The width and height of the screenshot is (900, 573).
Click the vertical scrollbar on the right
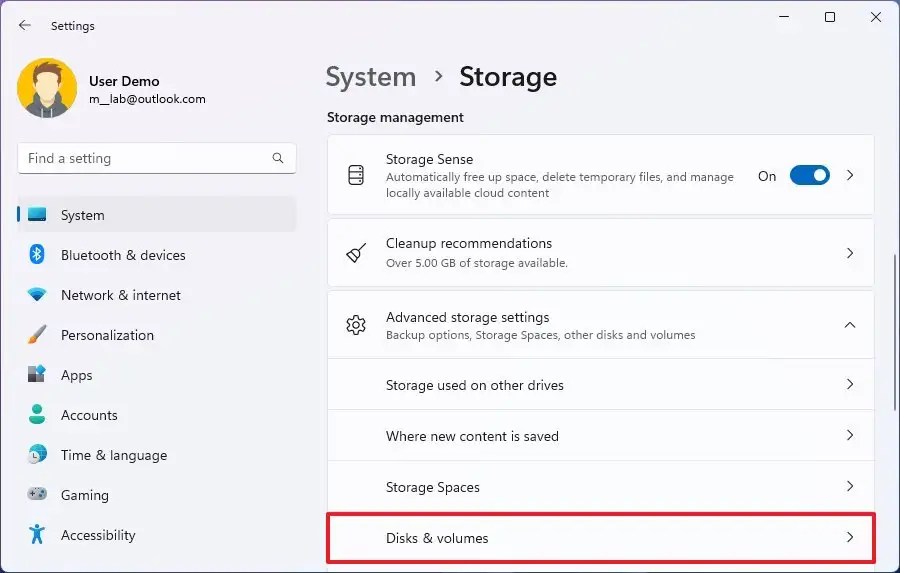(896, 330)
